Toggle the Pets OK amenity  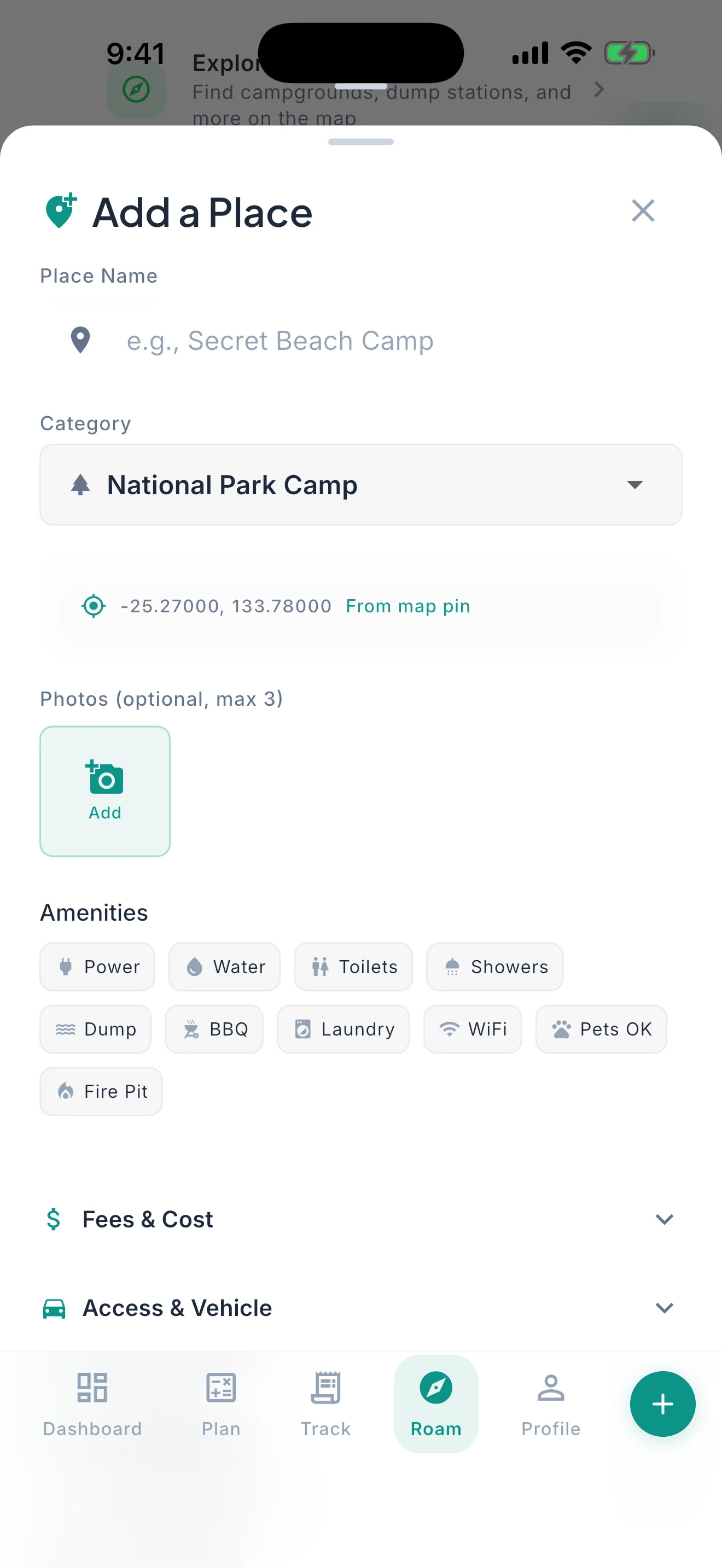(601, 1029)
